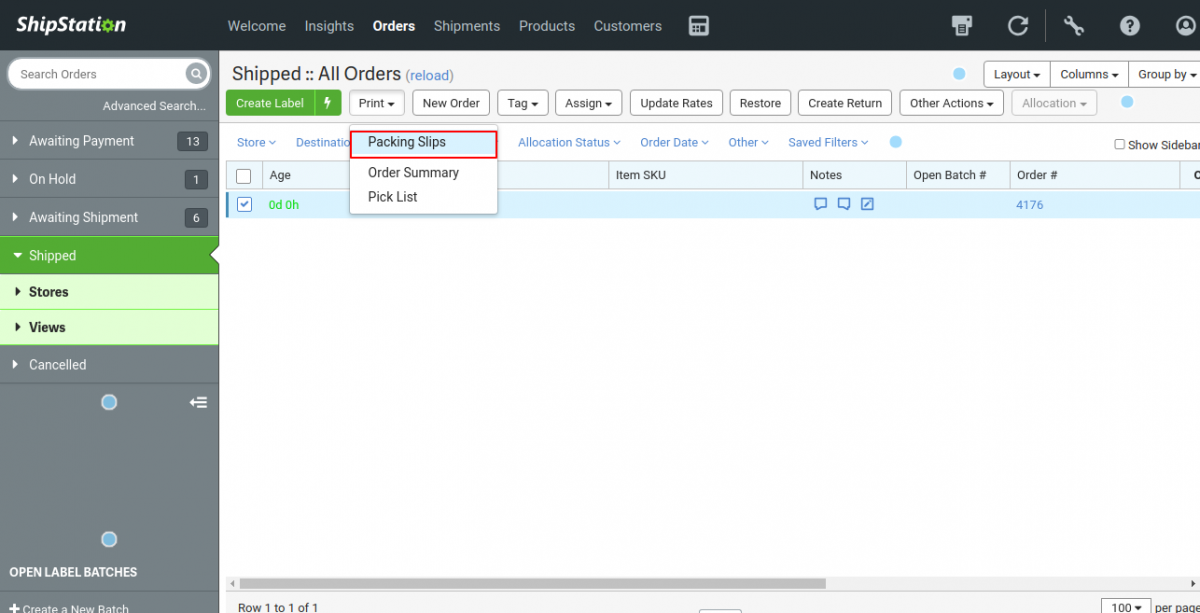This screenshot has height=613, width=1200.
Task: Open the help question mark icon
Action: tap(1130, 26)
